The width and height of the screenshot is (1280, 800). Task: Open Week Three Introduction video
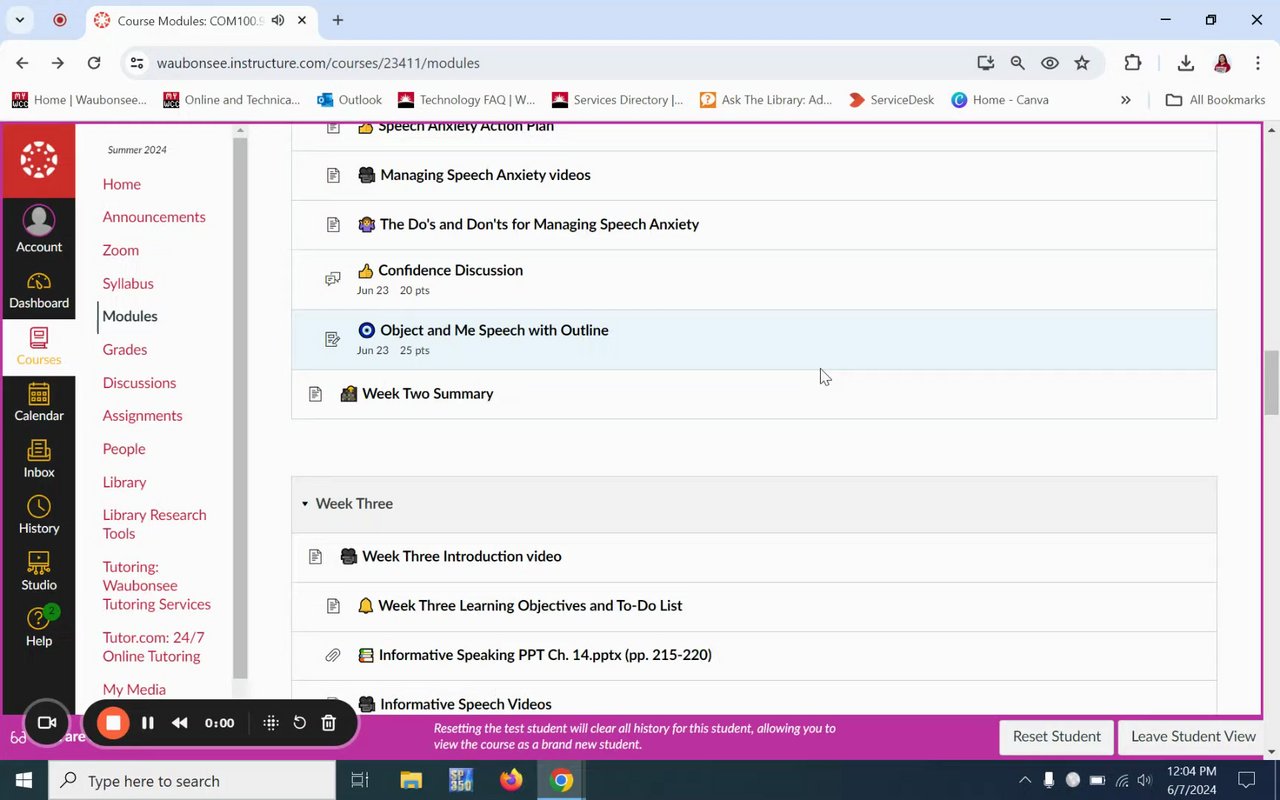(x=461, y=556)
